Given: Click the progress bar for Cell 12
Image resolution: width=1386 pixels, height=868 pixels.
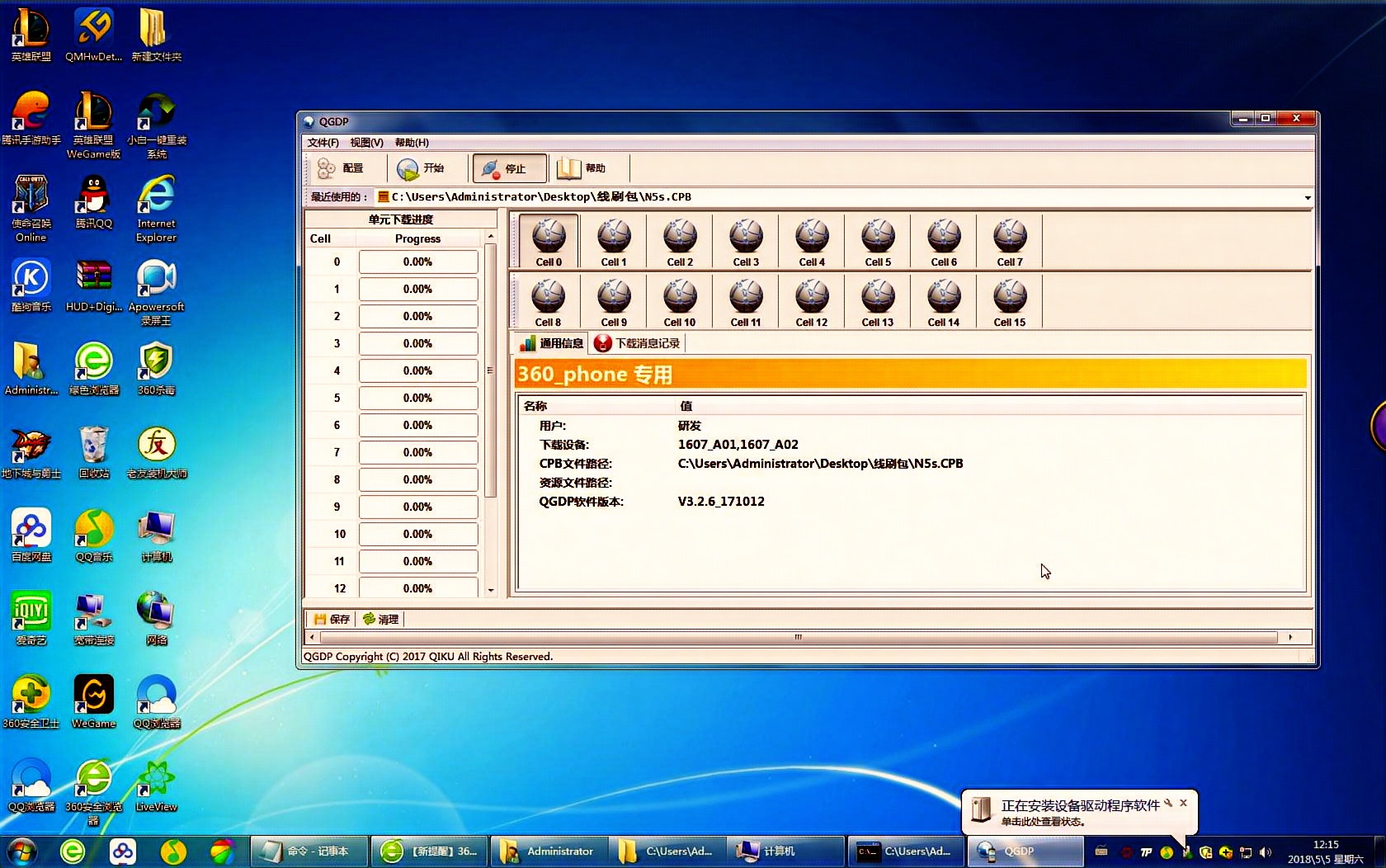Looking at the screenshot, I should coord(418,587).
